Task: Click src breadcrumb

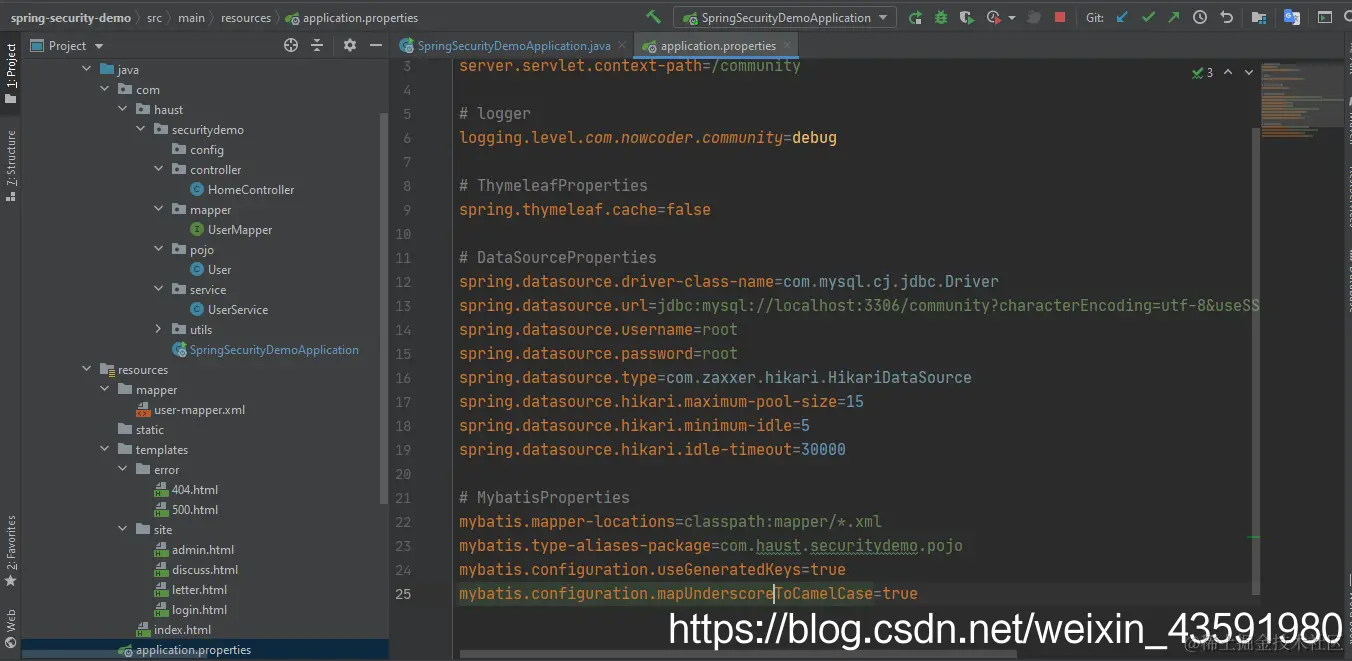Action: (x=154, y=18)
